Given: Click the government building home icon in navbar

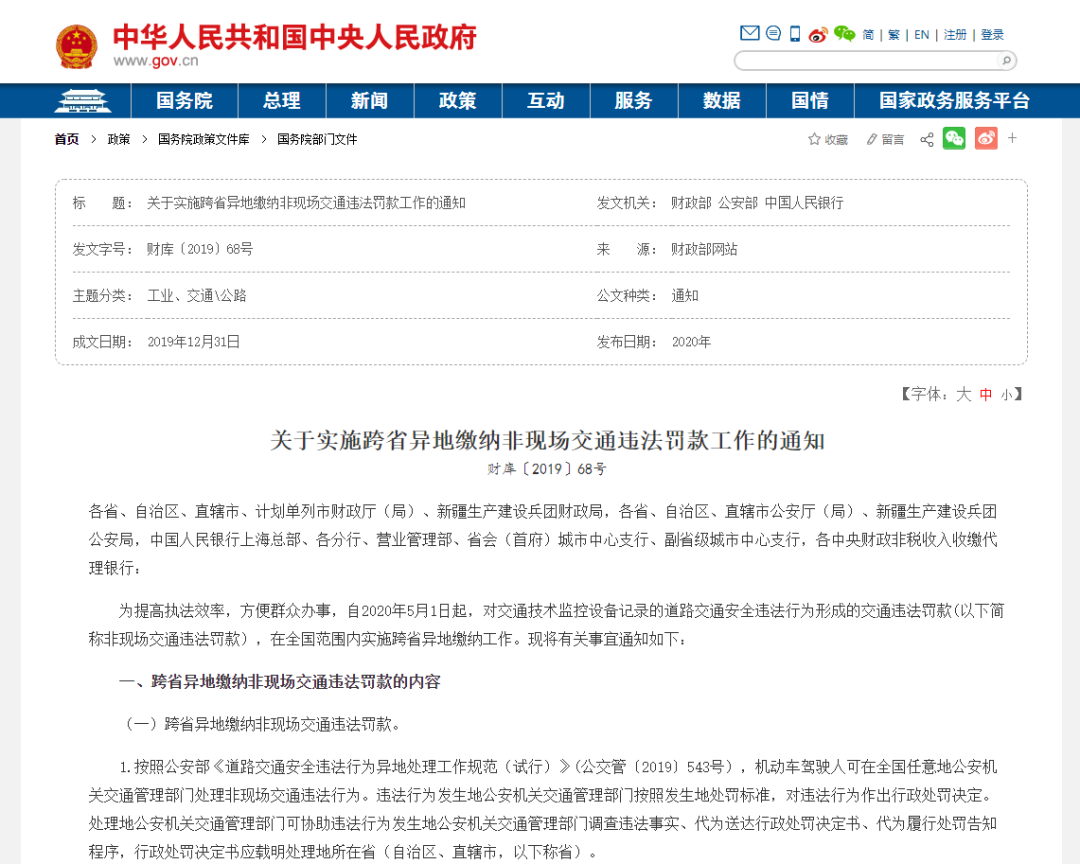Looking at the screenshot, I should [x=83, y=101].
